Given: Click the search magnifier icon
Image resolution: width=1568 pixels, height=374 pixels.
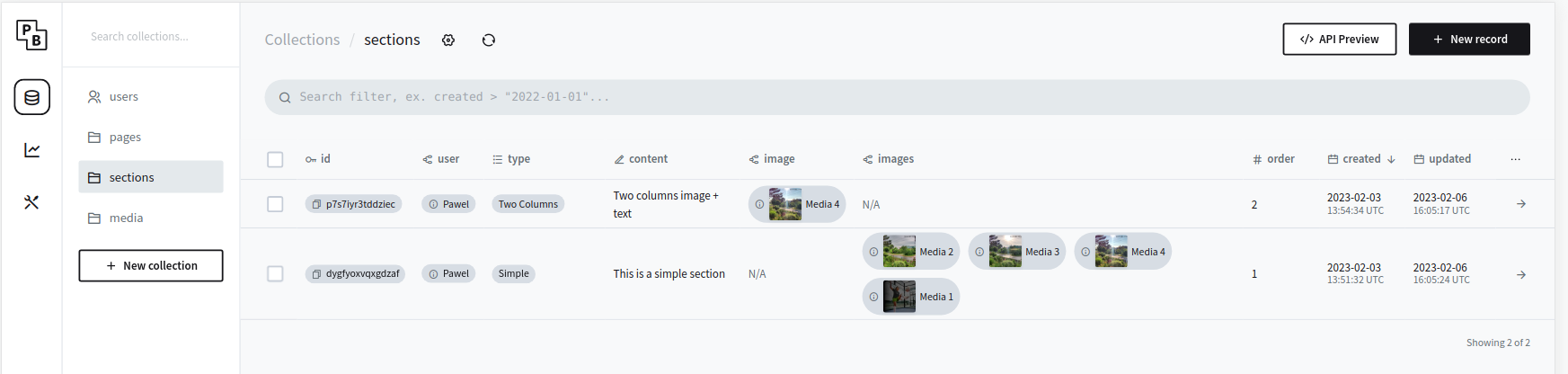Looking at the screenshot, I should click(285, 97).
